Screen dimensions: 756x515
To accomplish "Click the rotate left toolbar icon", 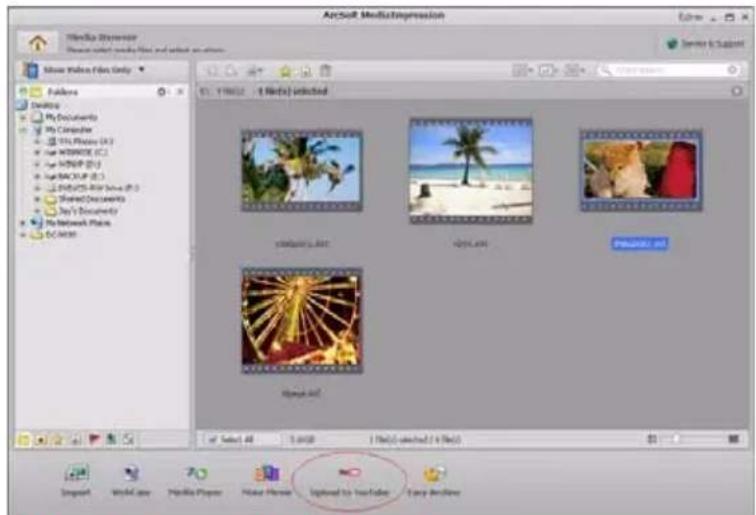I will (213, 71).
